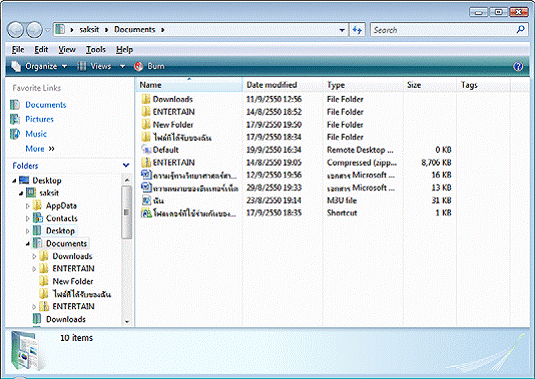Refresh the folder view
This screenshot has height=379, width=535.
(357, 30)
